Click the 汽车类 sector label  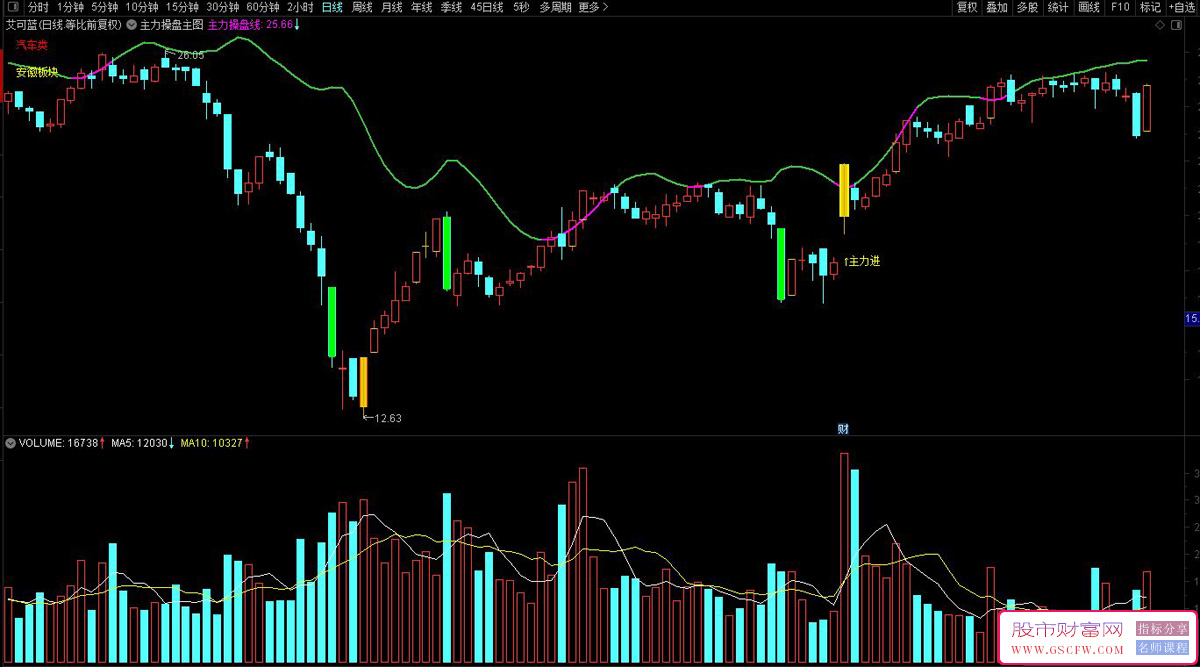32,45
